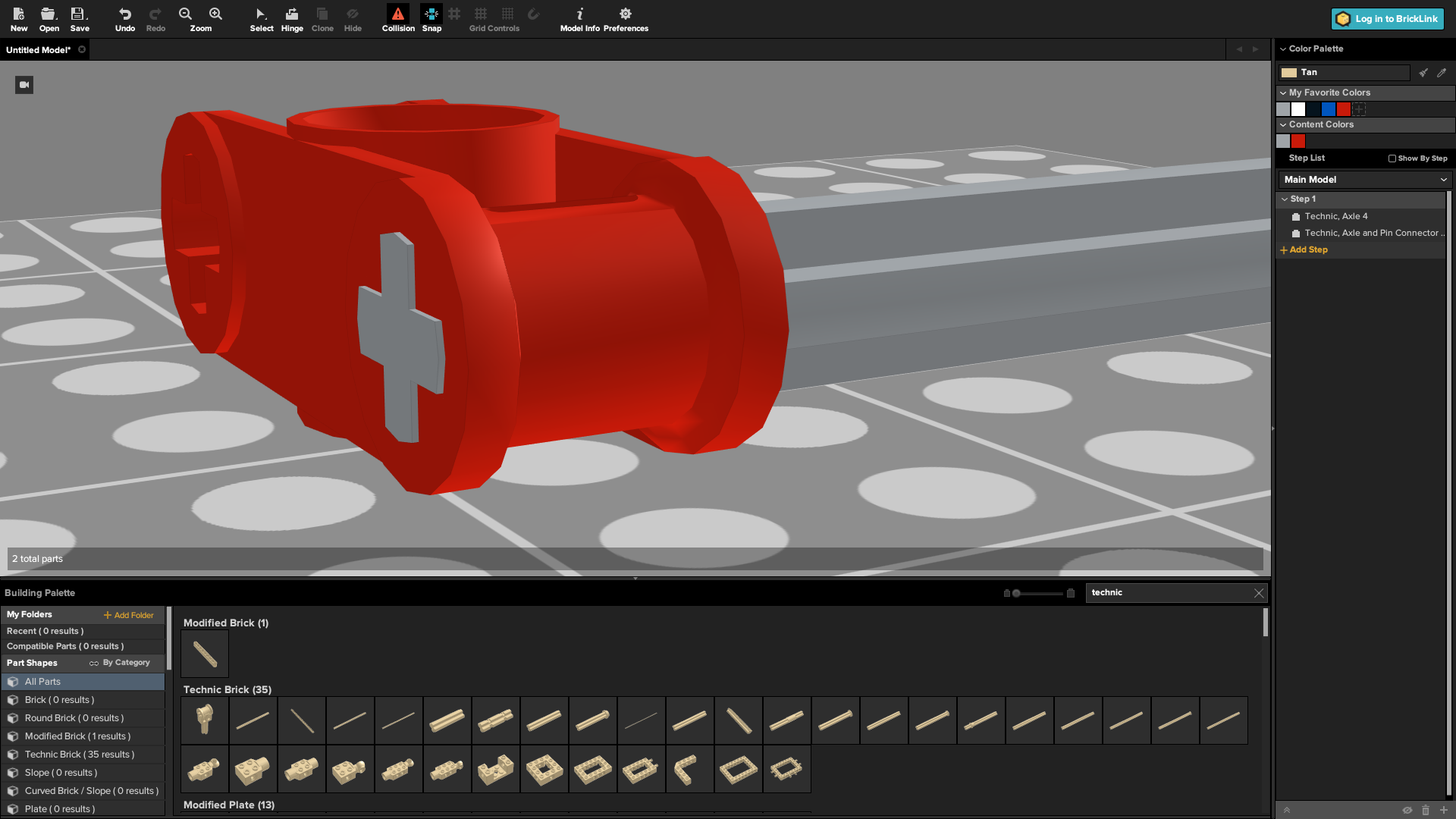Image resolution: width=1456 pixels, height=819 pixels.
Task: Click the trash icon below Step List
Action: 1426,810
